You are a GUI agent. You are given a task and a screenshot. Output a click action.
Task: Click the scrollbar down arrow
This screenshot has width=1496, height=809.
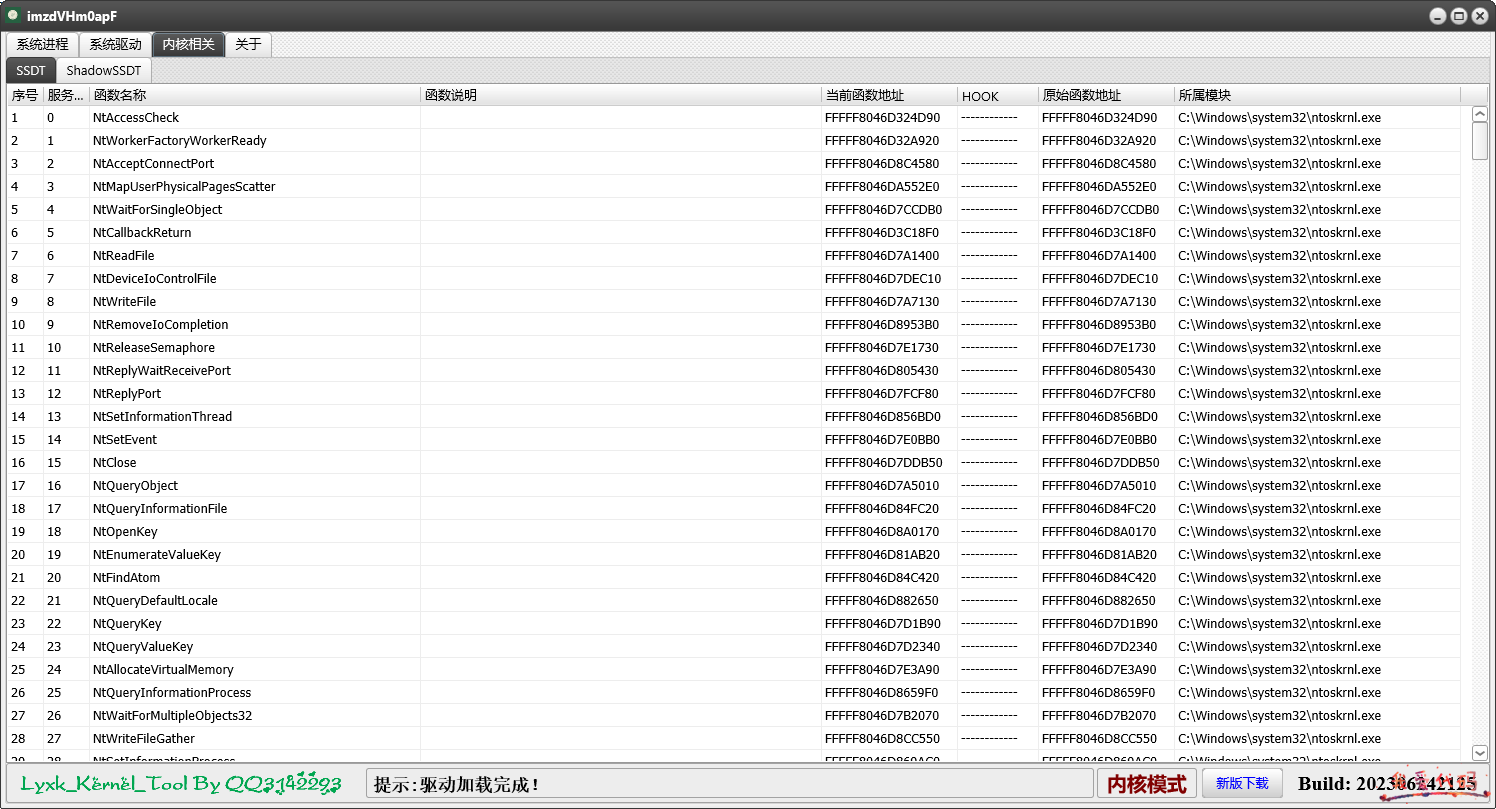tap(1480, 753)
